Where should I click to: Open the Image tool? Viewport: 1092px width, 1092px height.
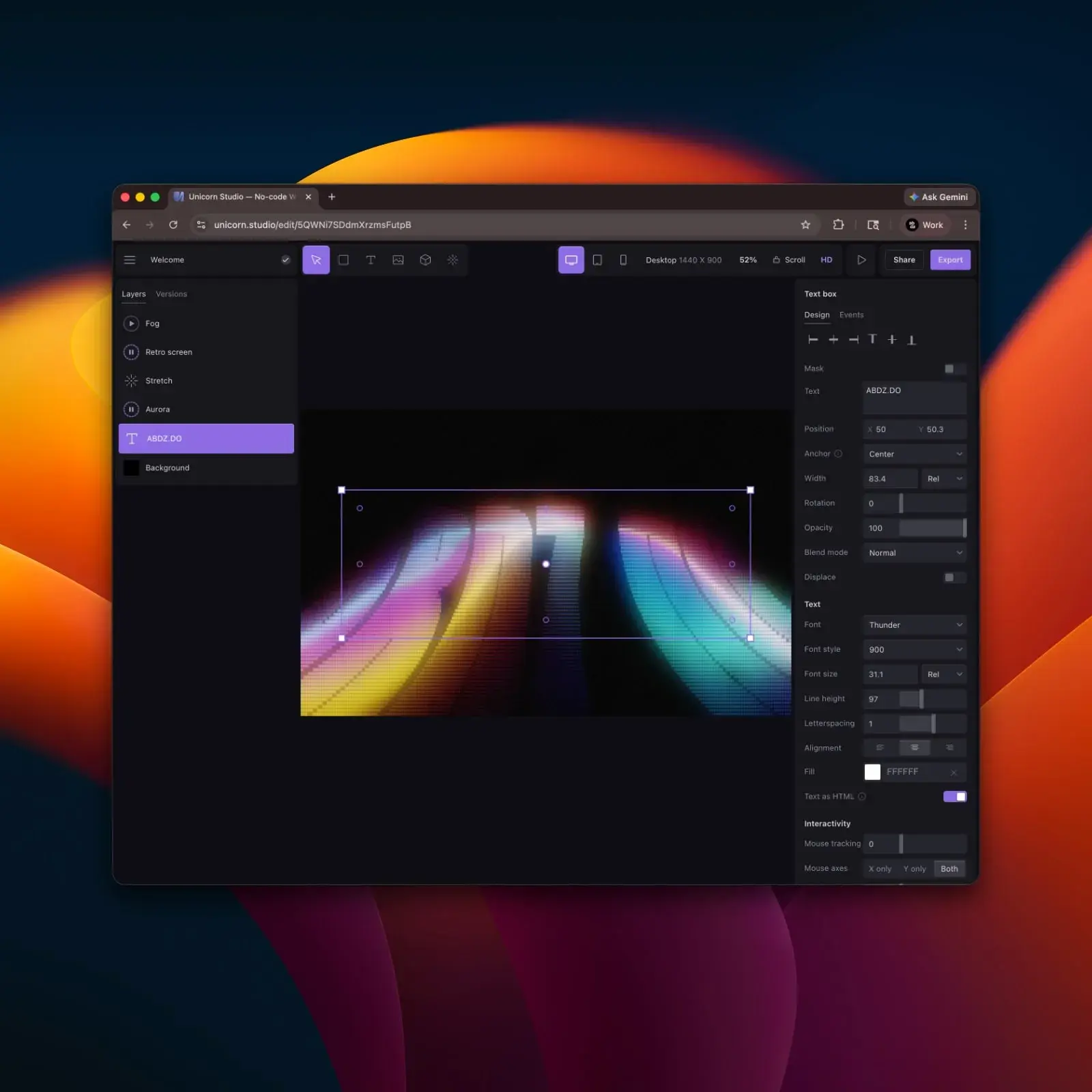pyautogui.click(x=398, y=259)
